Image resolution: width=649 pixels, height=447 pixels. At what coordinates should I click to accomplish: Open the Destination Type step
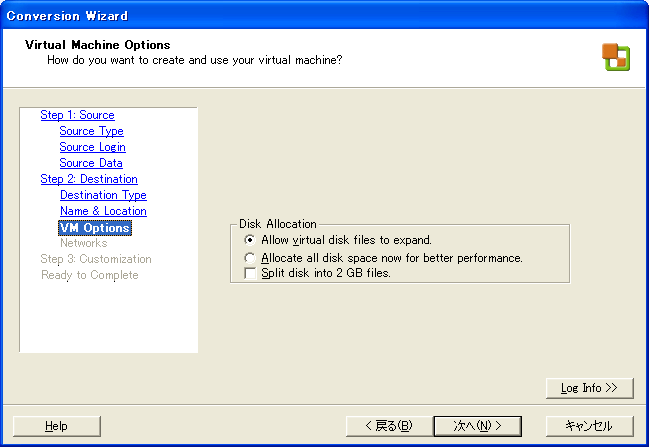pos(103,195)
